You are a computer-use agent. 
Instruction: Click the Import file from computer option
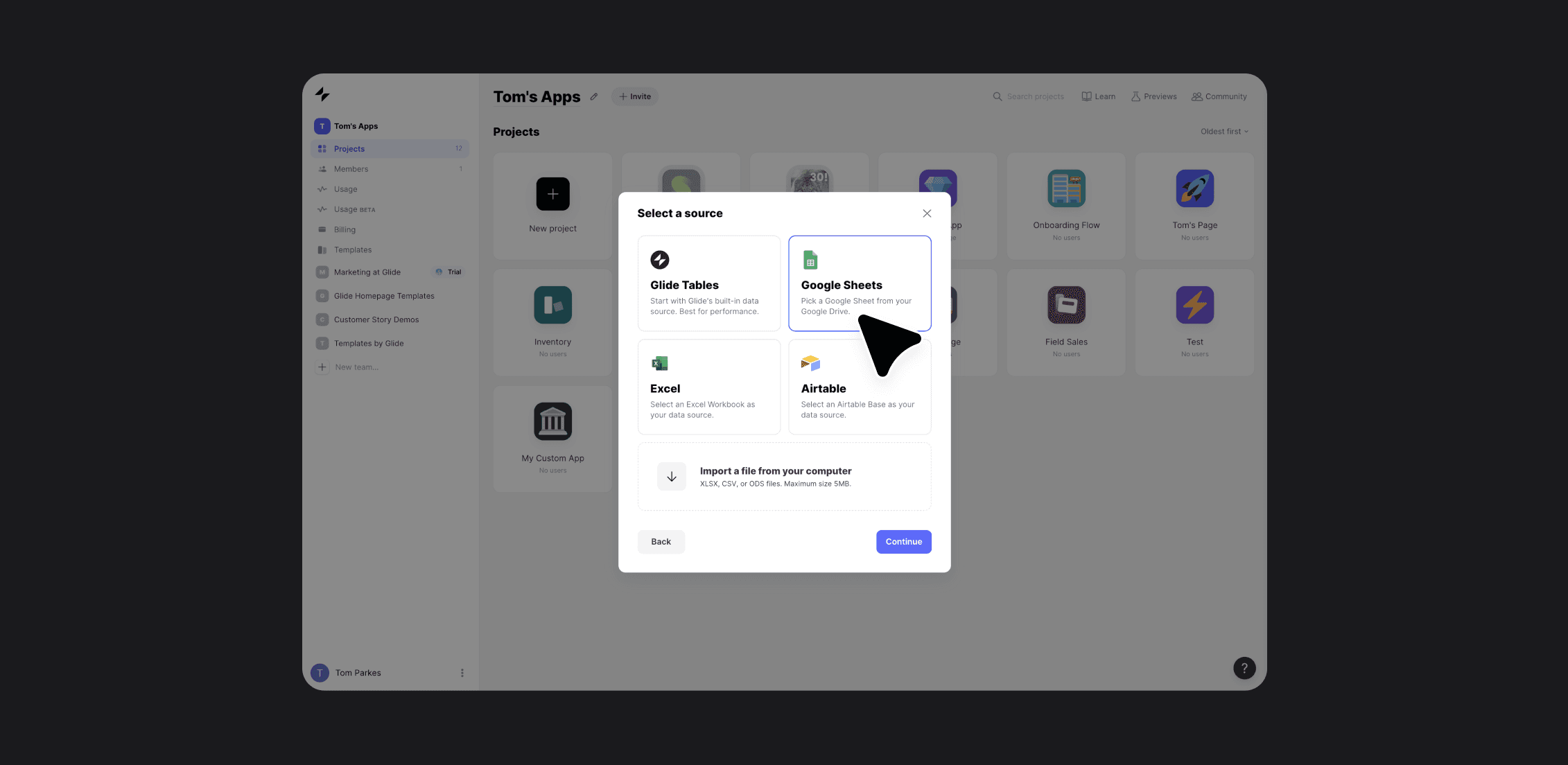(x=784, y=476)
